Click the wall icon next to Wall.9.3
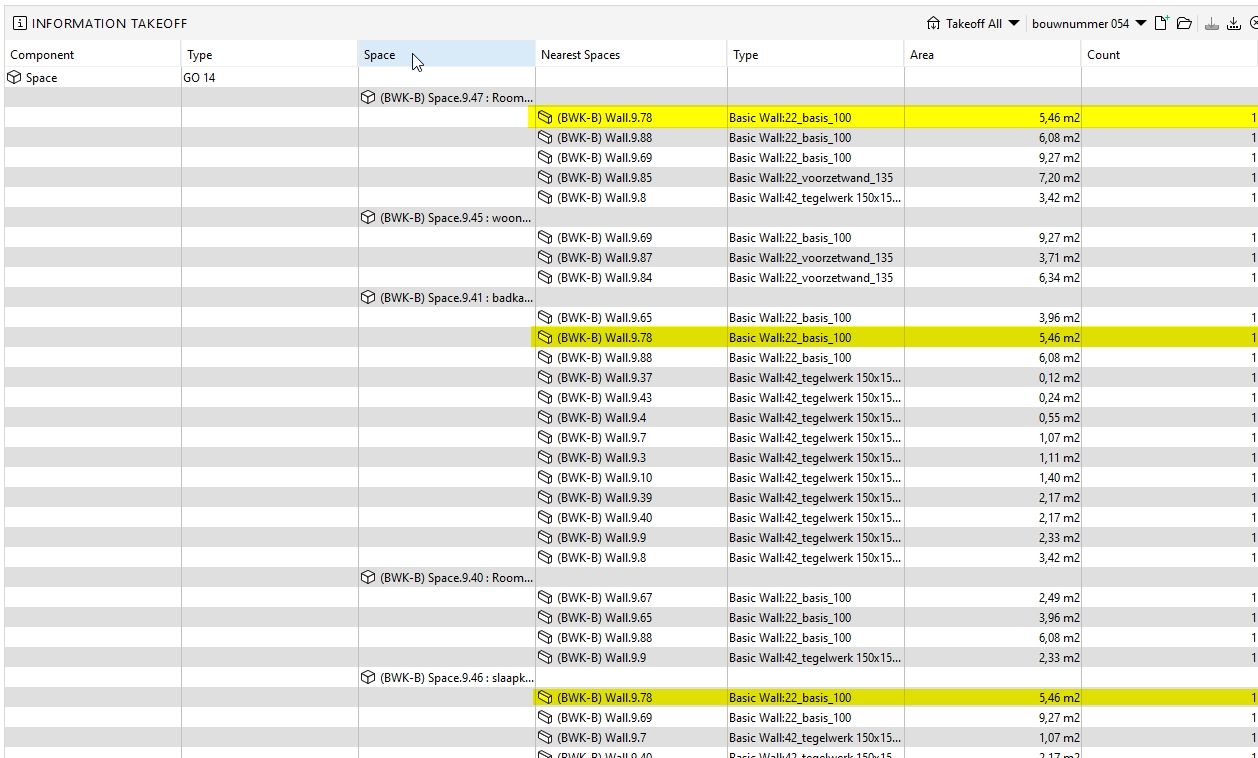The image size is (1258, 758). click(x=545, y=457)
